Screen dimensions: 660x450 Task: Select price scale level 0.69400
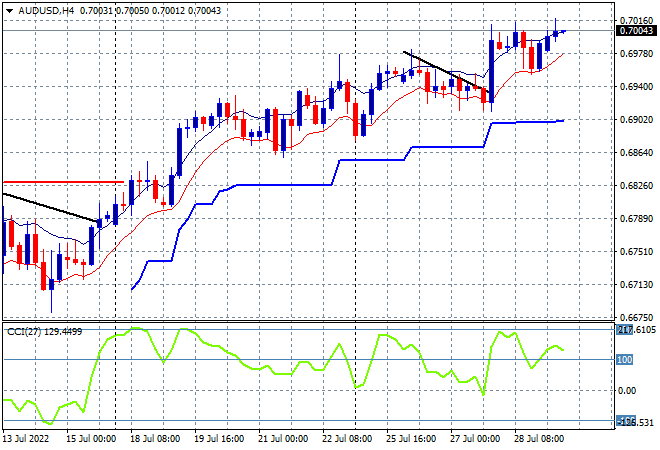pyautogui.click(x=636, y=87)
